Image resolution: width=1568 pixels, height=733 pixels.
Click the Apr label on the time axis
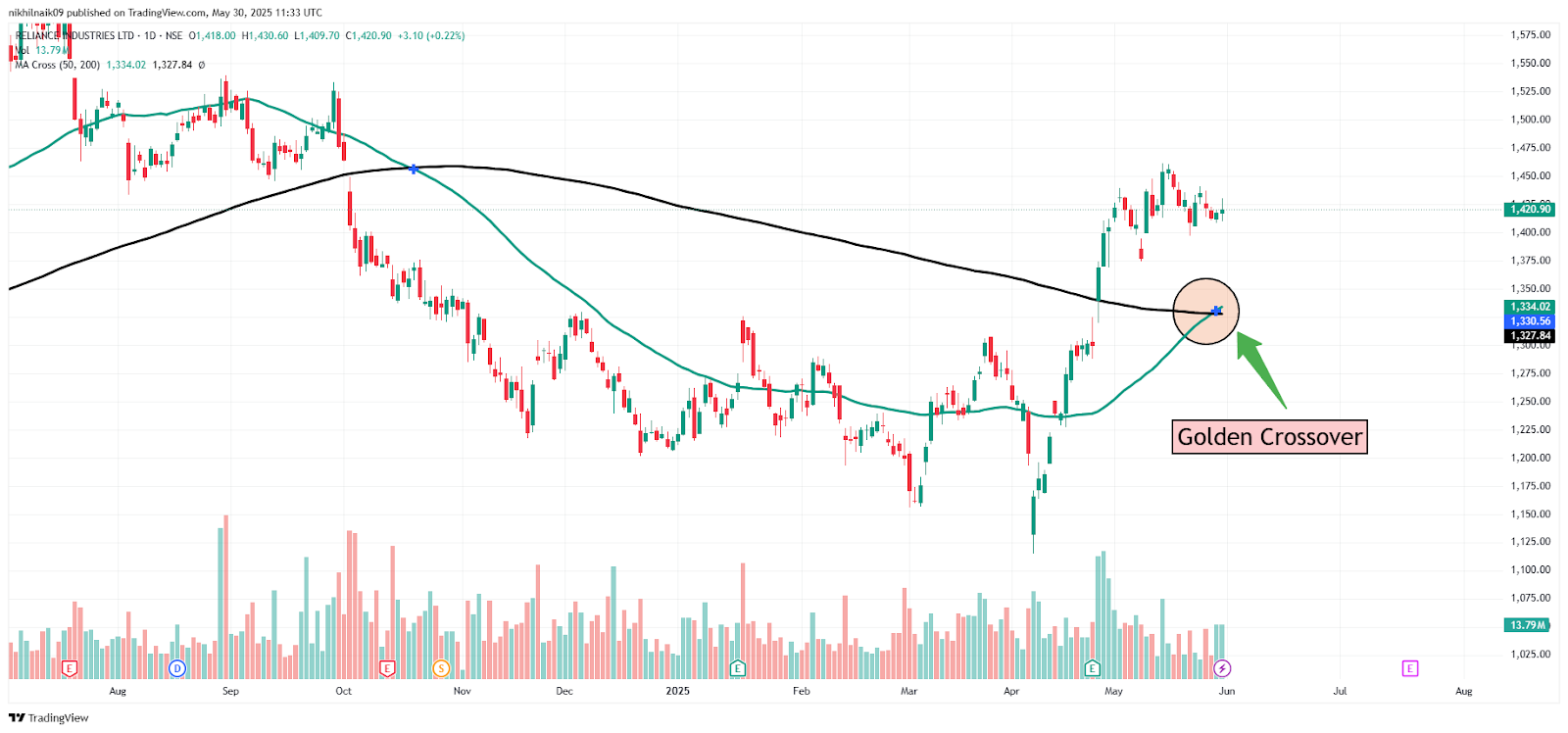coord(1011,691)
